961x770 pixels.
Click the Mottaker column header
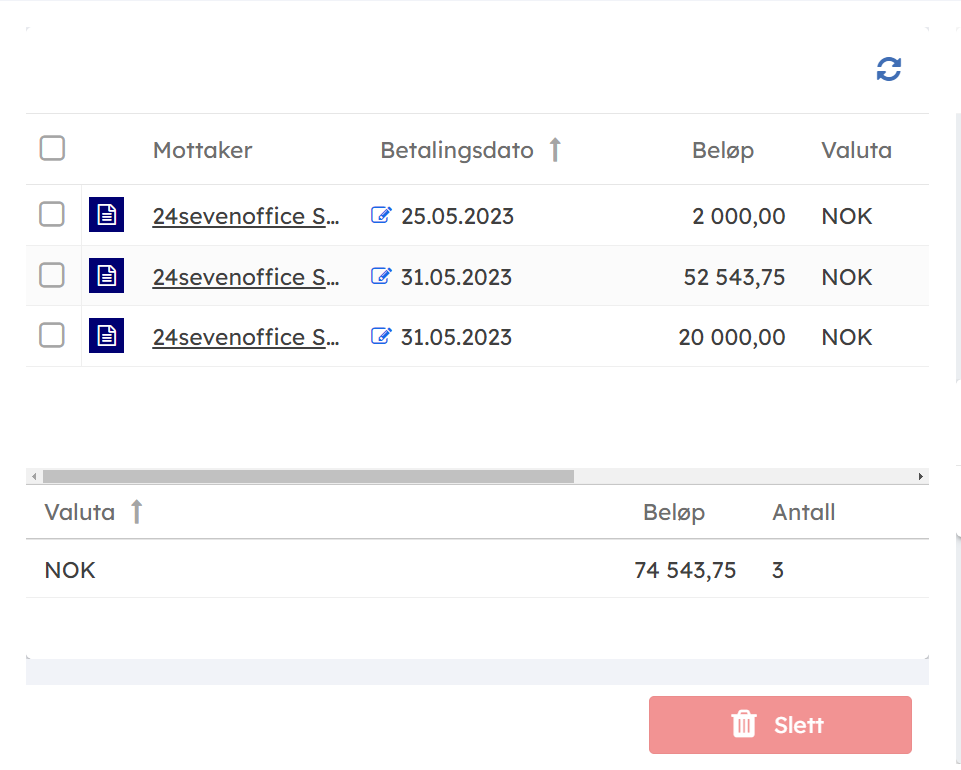coord(202,150)
